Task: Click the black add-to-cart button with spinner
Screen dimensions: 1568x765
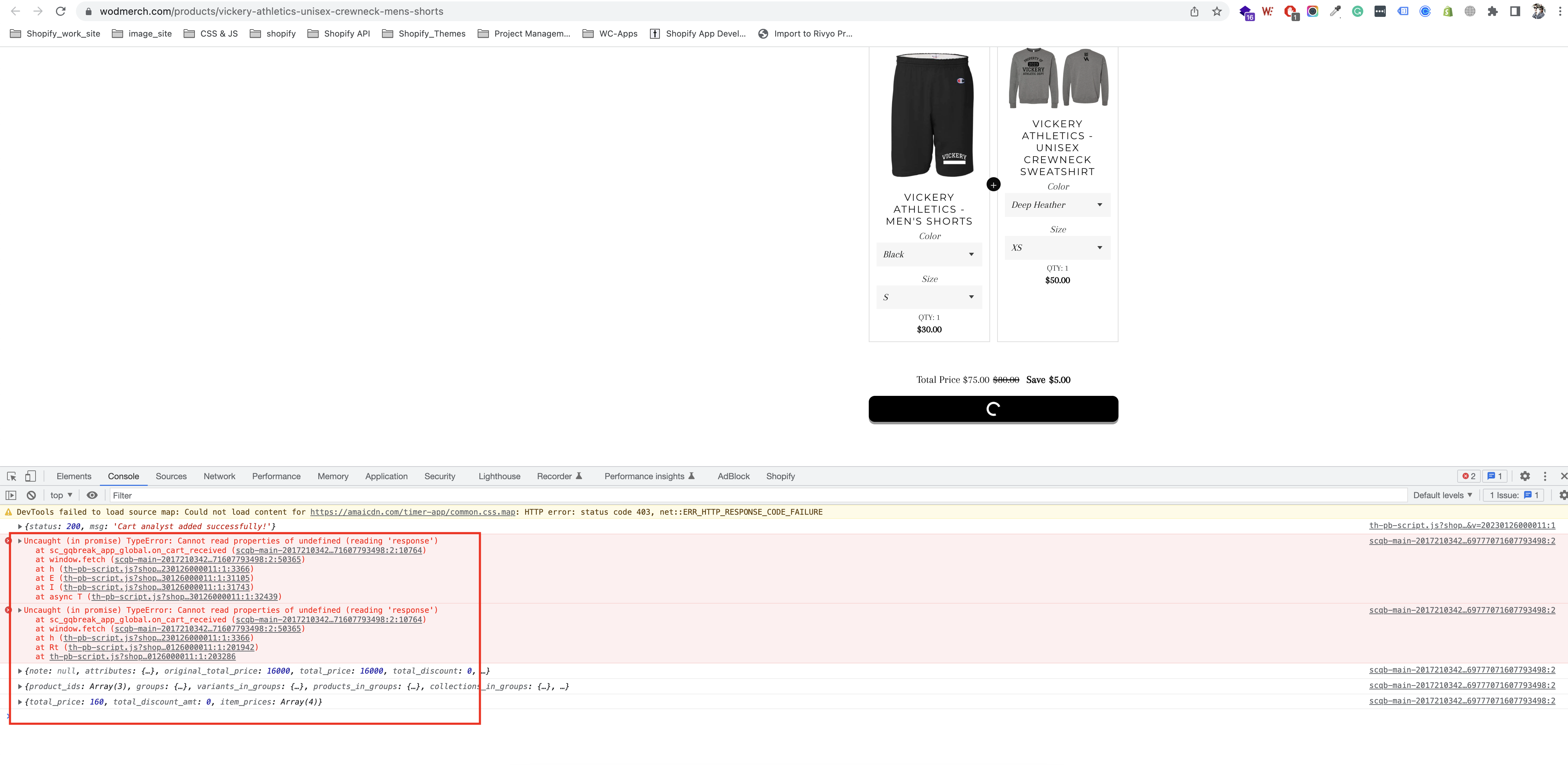Action: click(x=993, y=409)
